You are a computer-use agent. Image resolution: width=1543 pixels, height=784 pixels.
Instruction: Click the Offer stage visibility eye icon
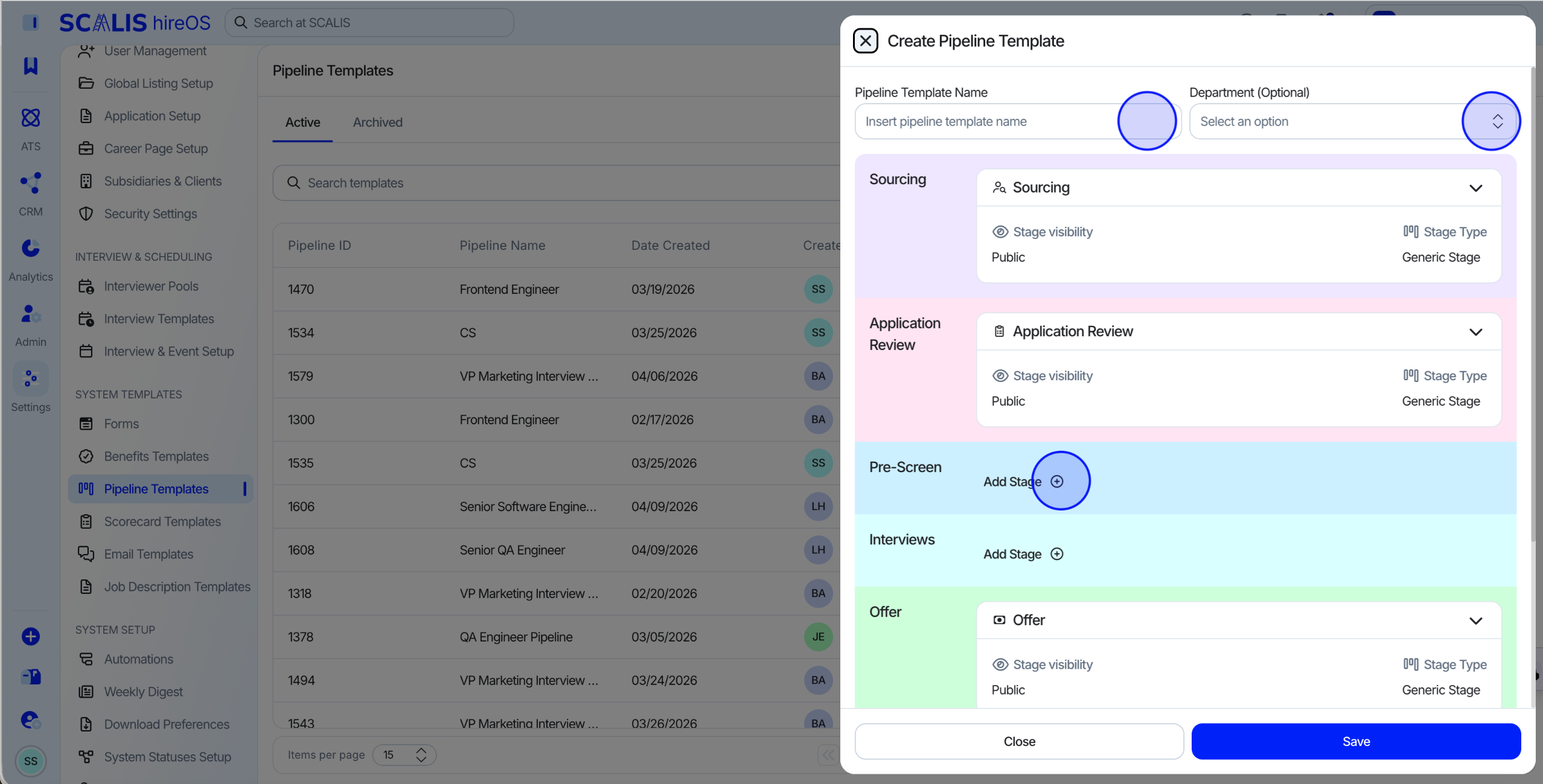1000,664
